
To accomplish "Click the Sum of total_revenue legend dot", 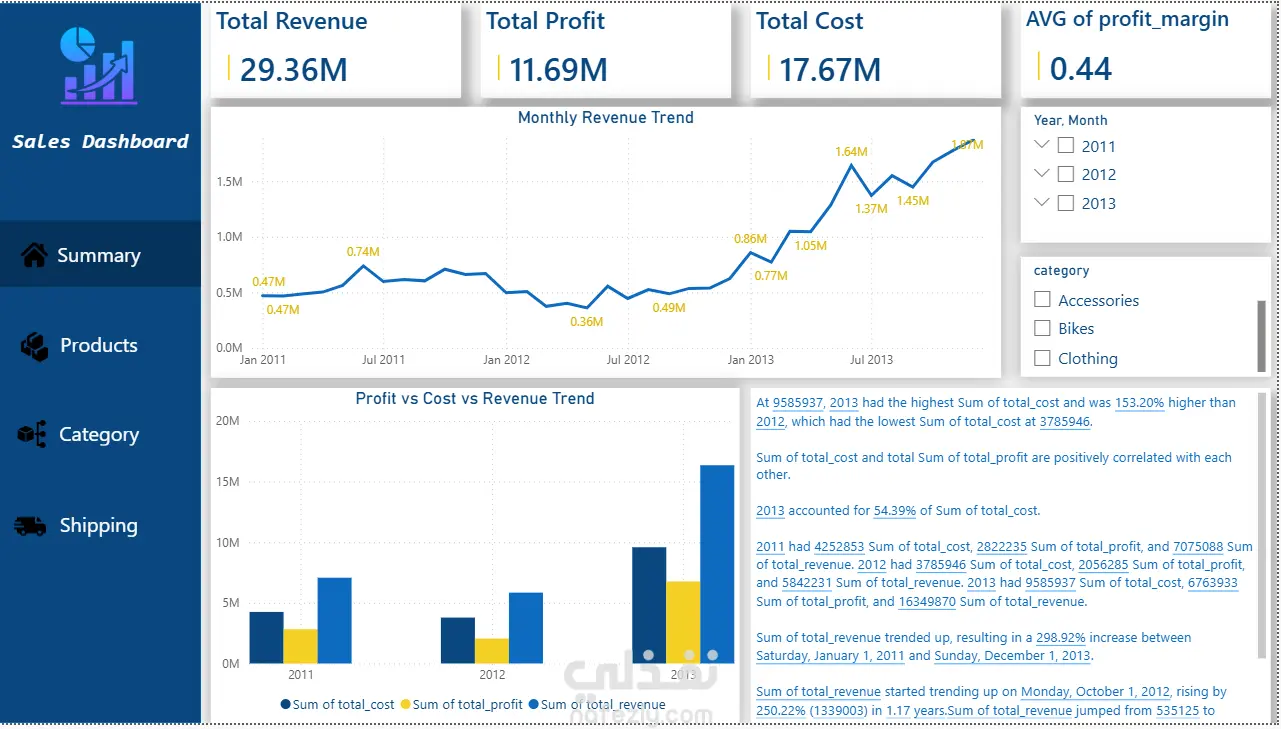I will pyautogui.click(x=533, y=705).
